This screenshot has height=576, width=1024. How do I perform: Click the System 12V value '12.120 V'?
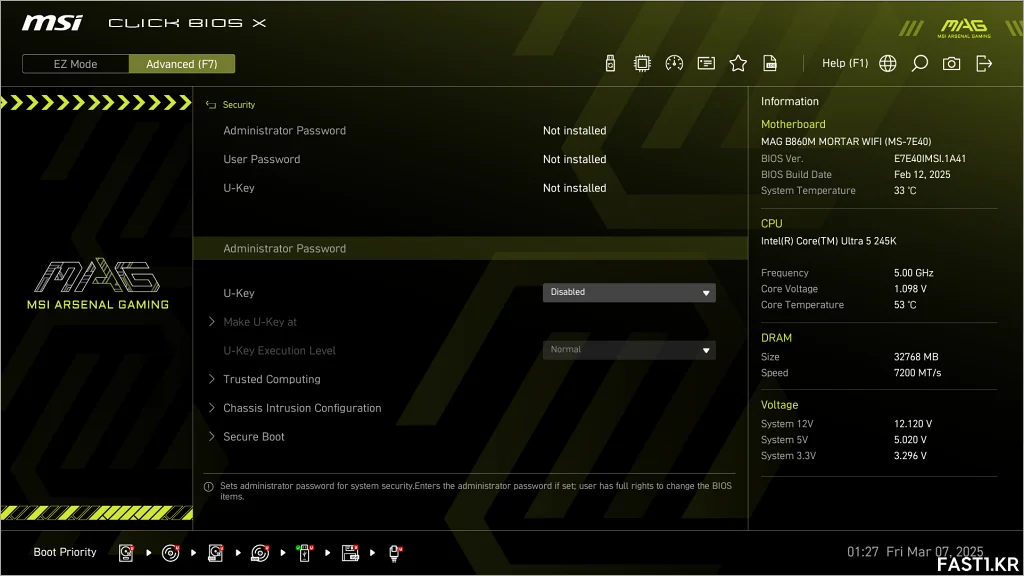point(912,424)
